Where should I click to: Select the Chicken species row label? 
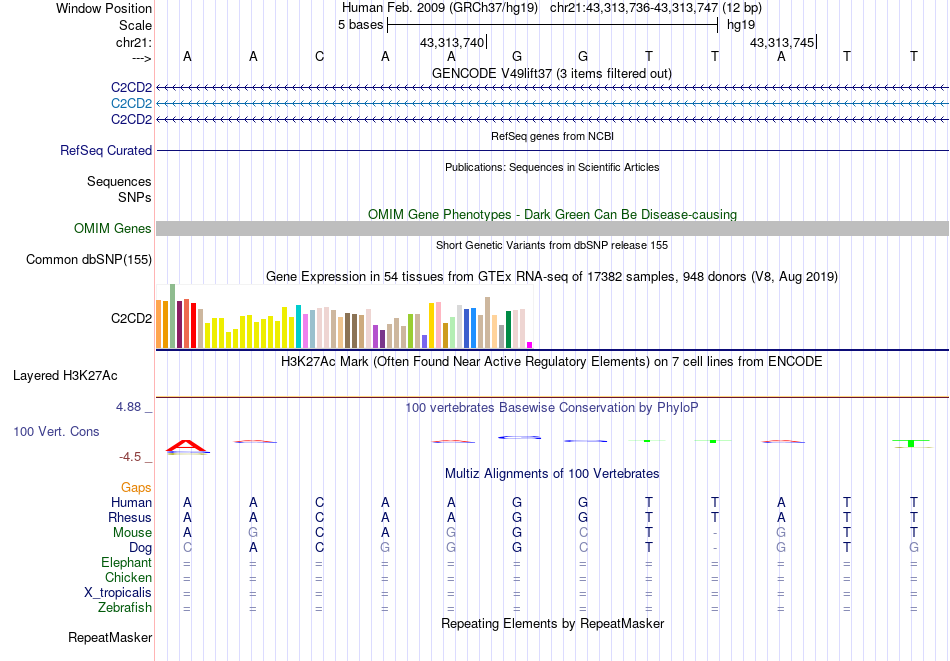point(128,577)
